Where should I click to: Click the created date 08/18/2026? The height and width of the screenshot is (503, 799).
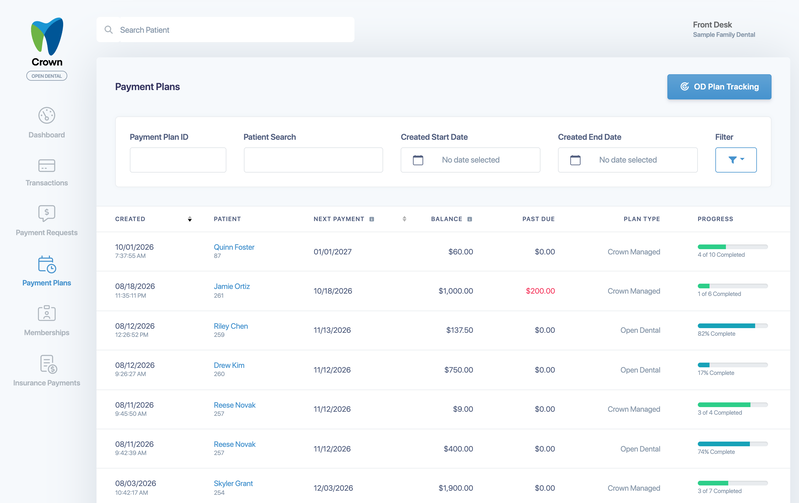[x=135, y=286]
